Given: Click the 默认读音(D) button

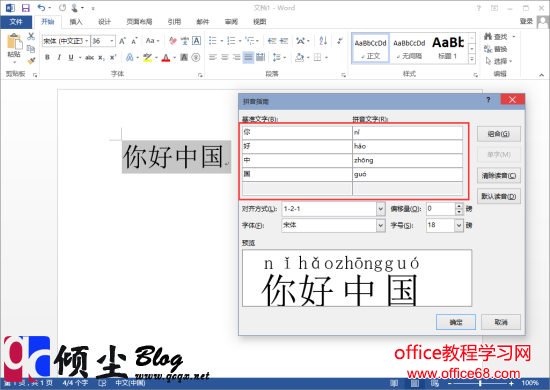Looking at the screenshot, I should coord(498,196).
